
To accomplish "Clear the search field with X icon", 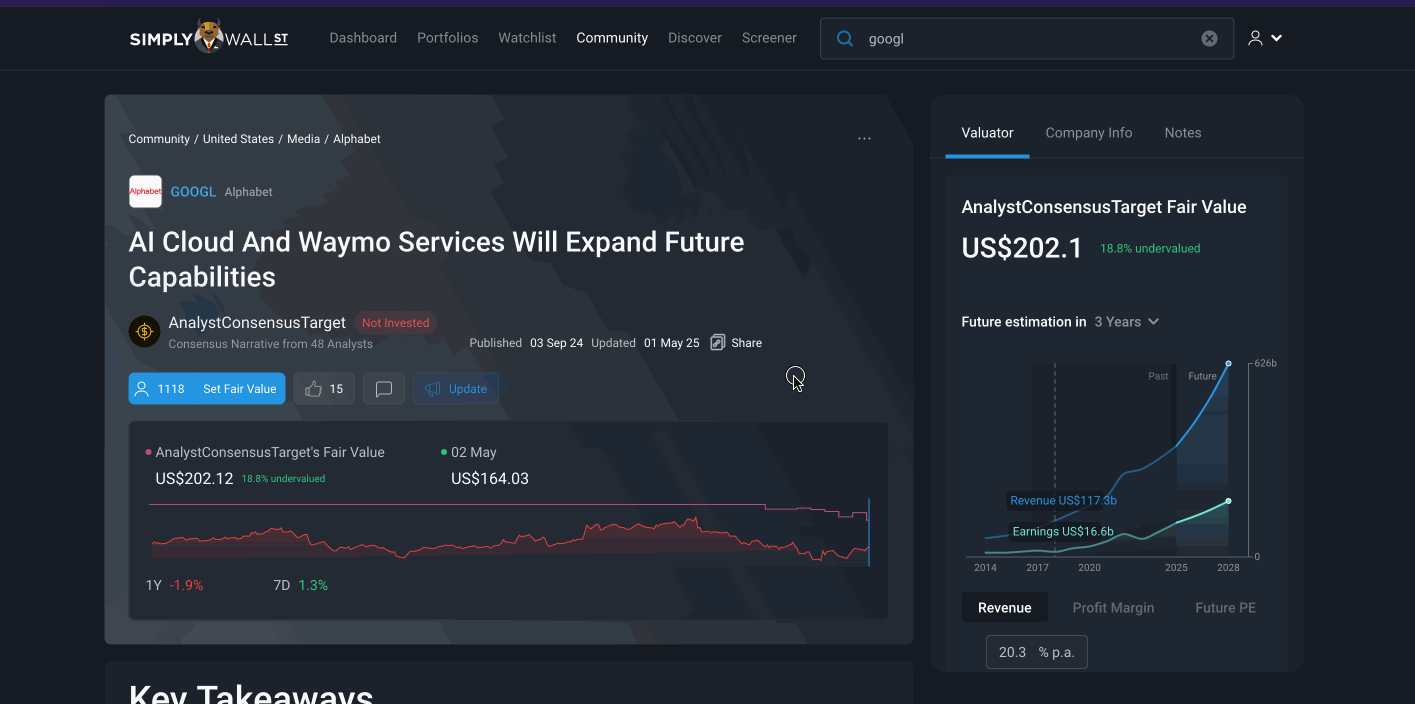I will tap(1209, 39).
